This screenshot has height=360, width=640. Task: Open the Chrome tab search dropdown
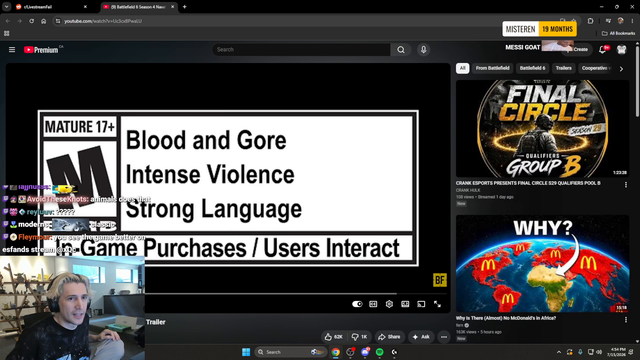click(x=7, y=7)
